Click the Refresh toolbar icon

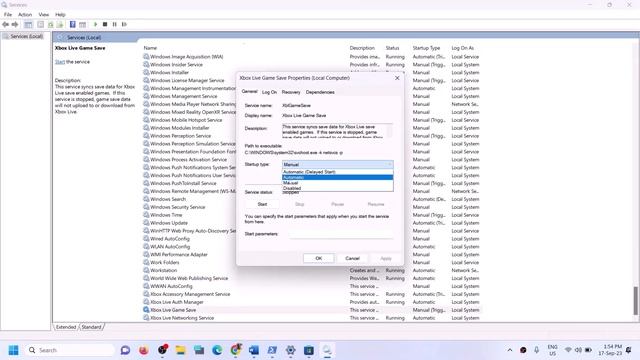(51, 24)
